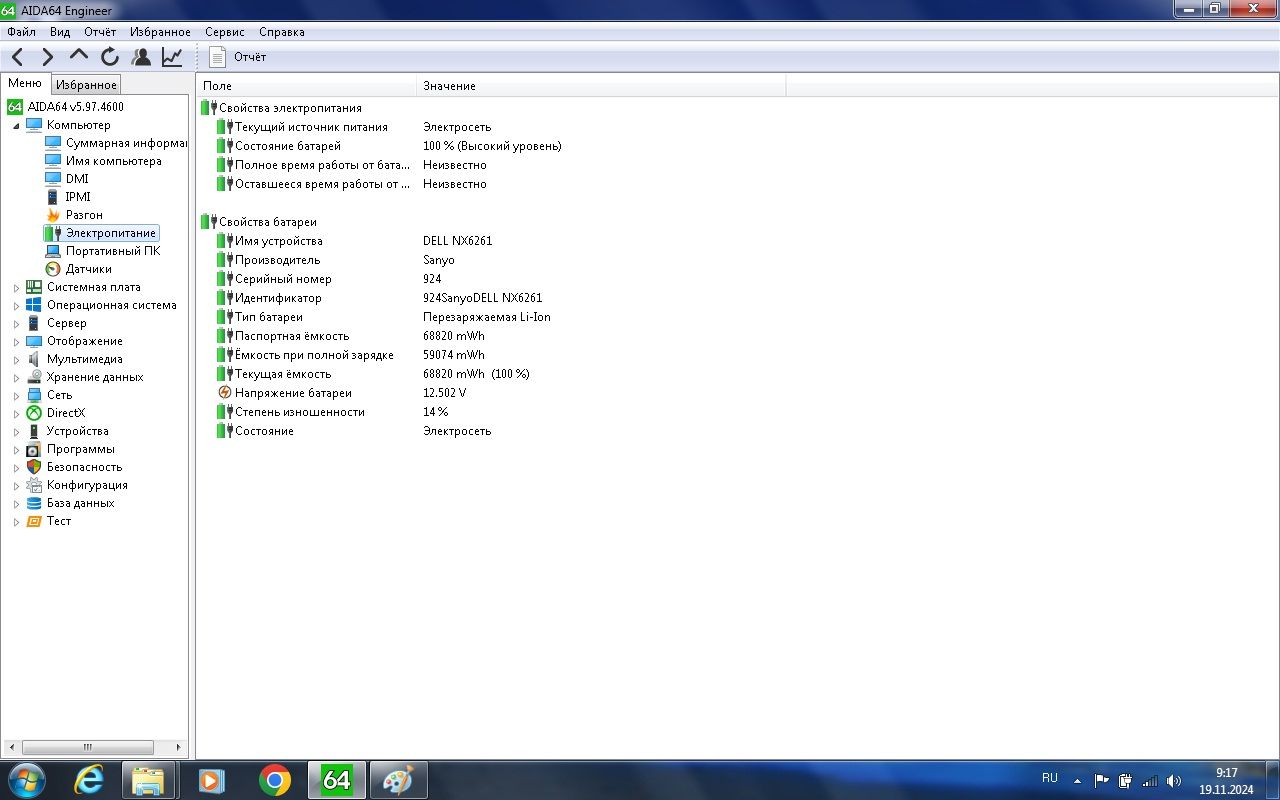Open the user profile toolbar icon
1280x800 pixels.
click(141, 57)
